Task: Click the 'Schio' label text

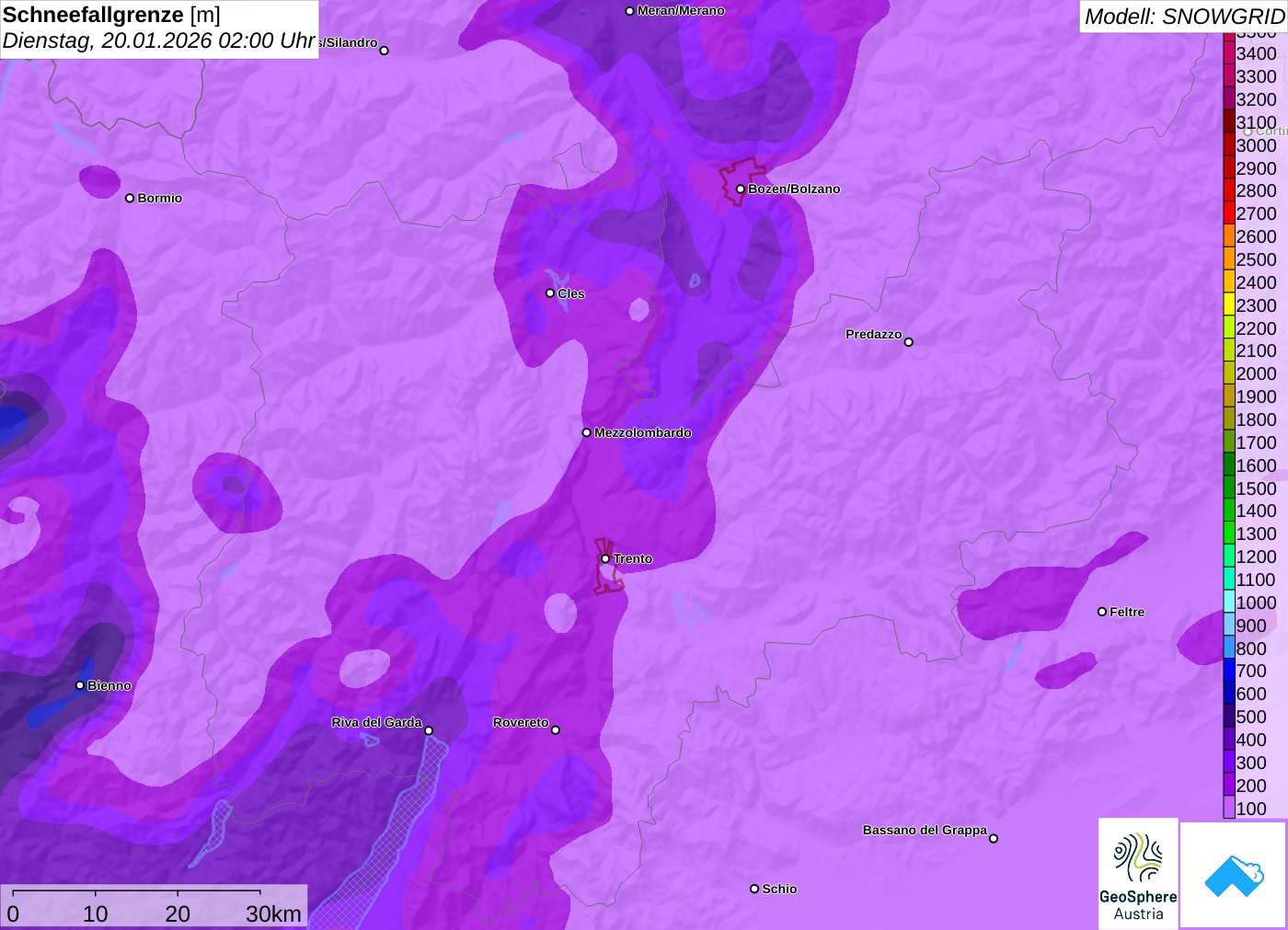Action: (x=779, y=889)
